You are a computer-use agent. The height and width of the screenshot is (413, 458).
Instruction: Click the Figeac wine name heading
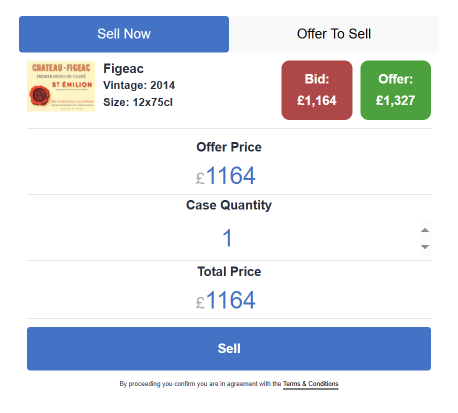click(x=123, y=69)
